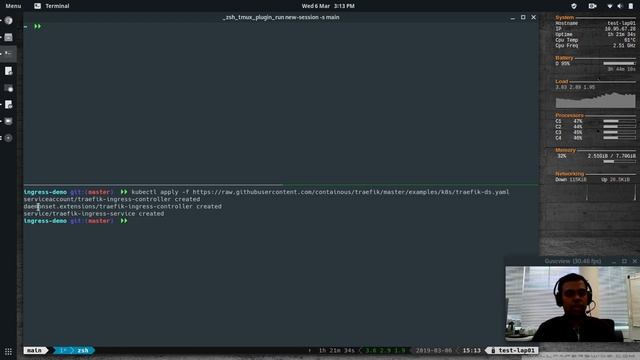Click the Terminal app label in top panel

point(57,6)
